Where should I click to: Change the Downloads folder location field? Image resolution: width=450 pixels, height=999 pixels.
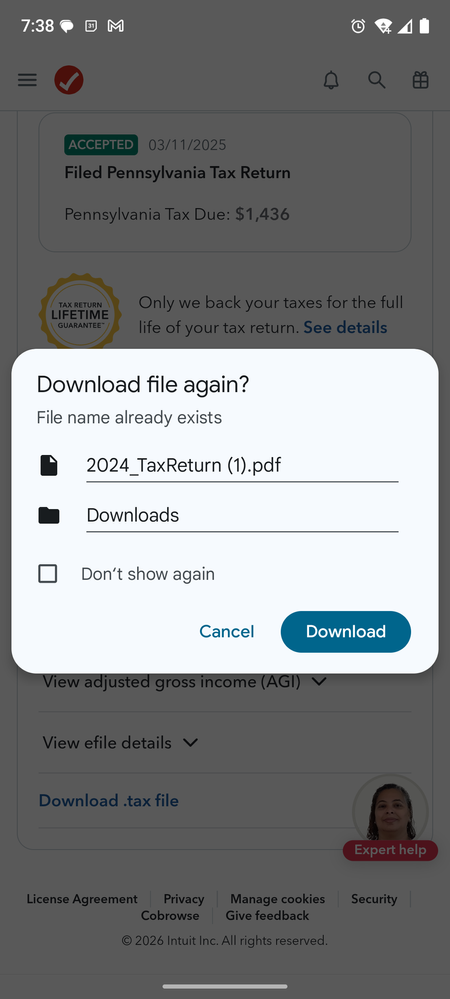242,515
